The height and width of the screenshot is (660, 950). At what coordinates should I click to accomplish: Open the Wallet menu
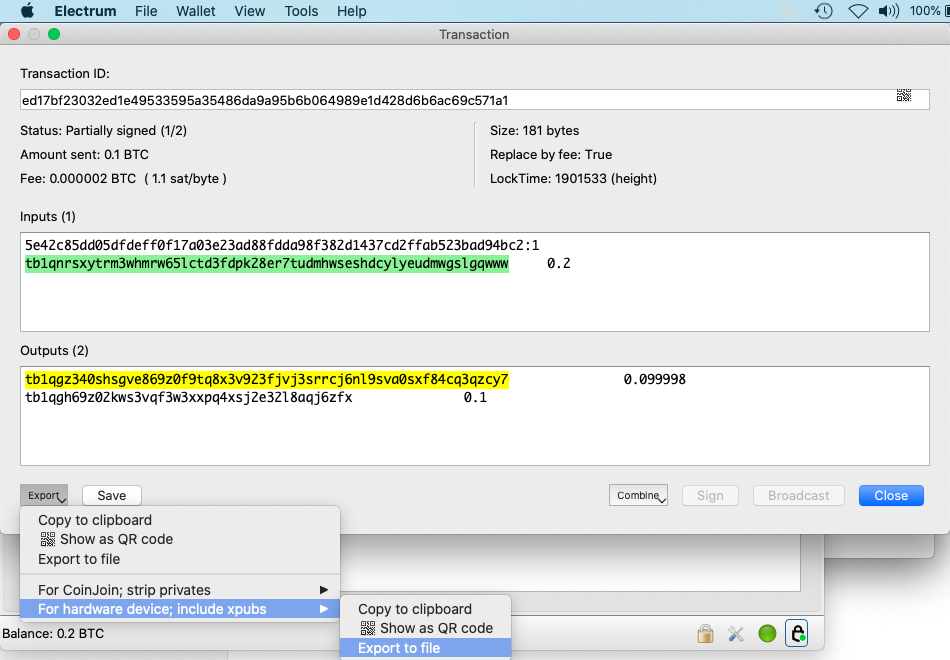(196, 11)
